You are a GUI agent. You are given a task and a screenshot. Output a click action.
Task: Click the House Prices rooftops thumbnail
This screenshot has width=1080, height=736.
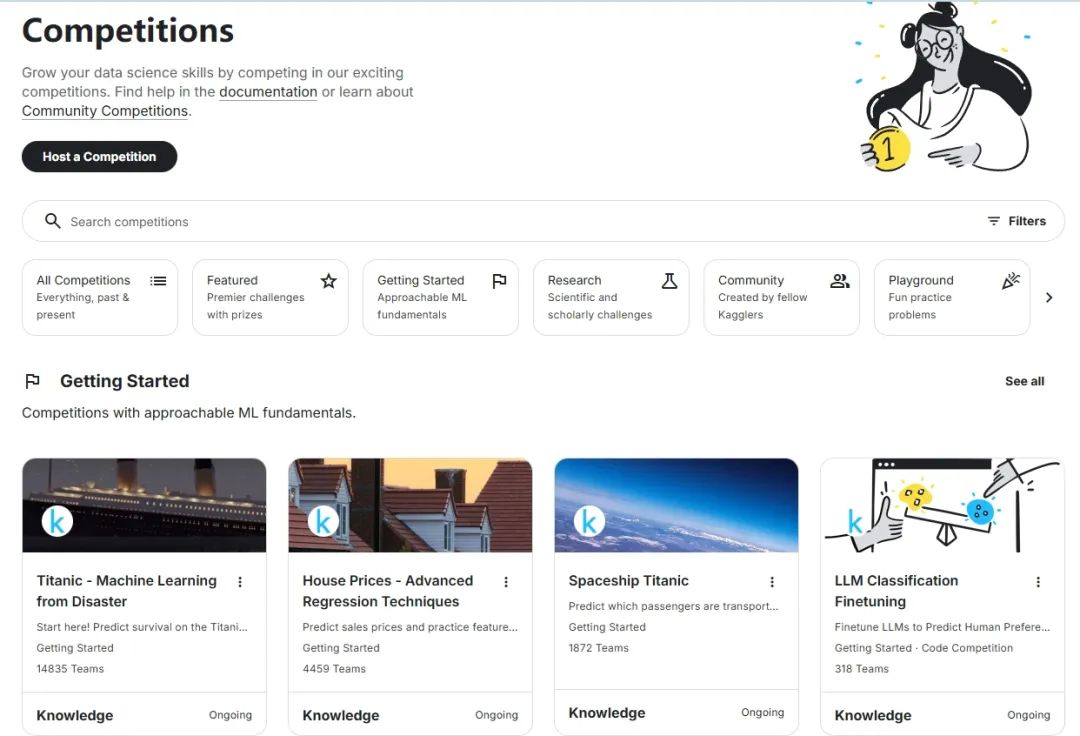point(411,505)
